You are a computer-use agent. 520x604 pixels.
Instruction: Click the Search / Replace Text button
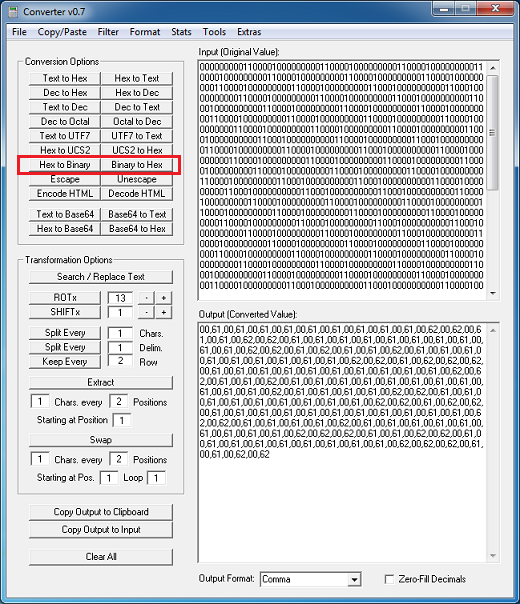[x=101, y=277]
